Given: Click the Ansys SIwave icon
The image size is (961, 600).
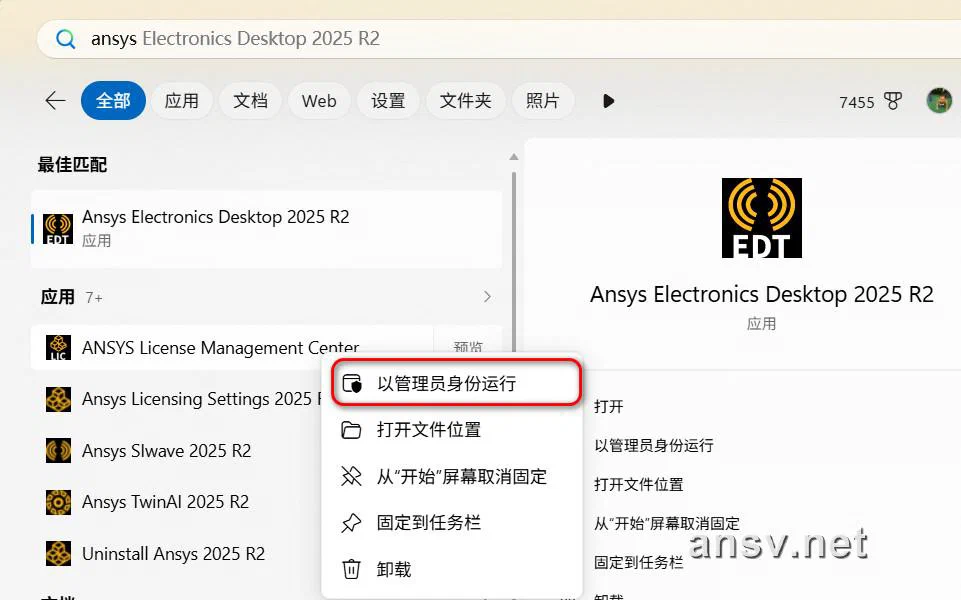Looking at the screenshot, I should (58, 451).
